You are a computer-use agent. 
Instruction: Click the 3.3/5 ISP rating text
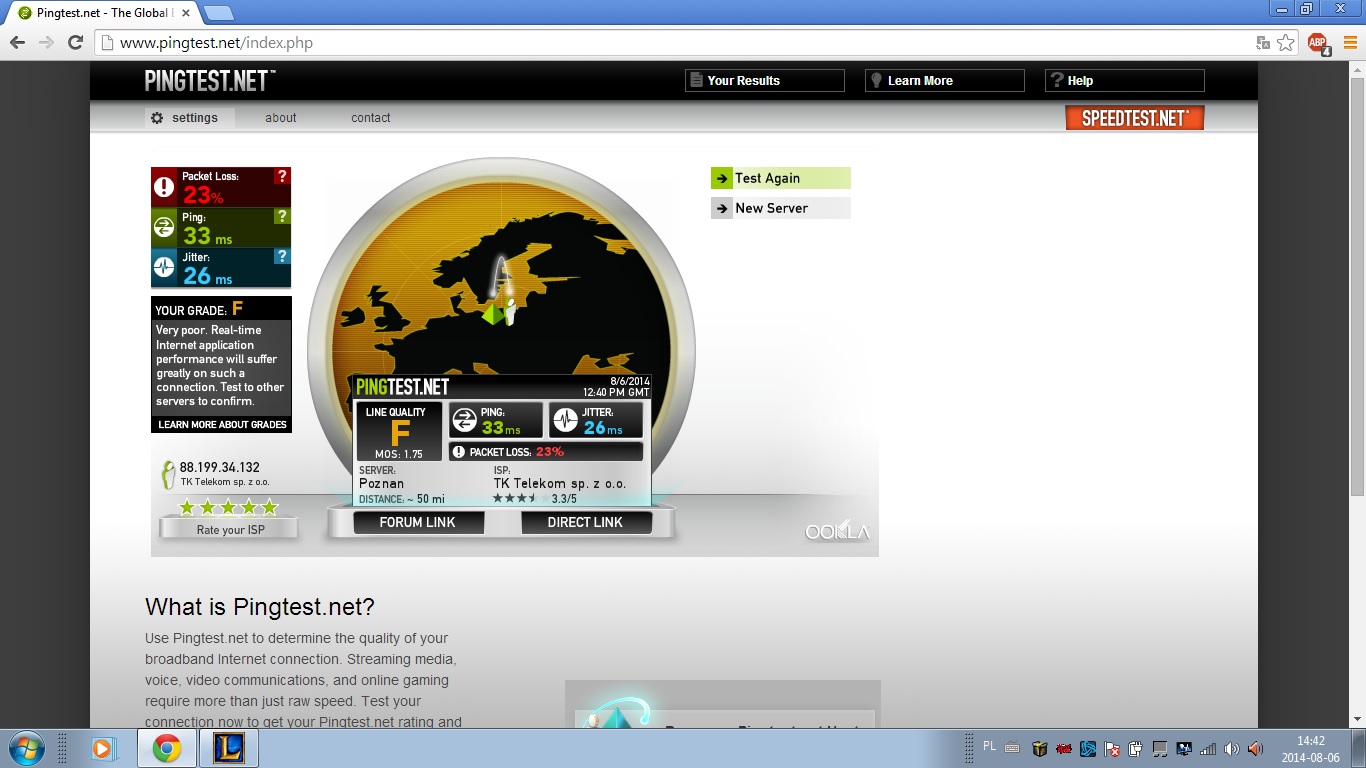[x=564, y=498]
